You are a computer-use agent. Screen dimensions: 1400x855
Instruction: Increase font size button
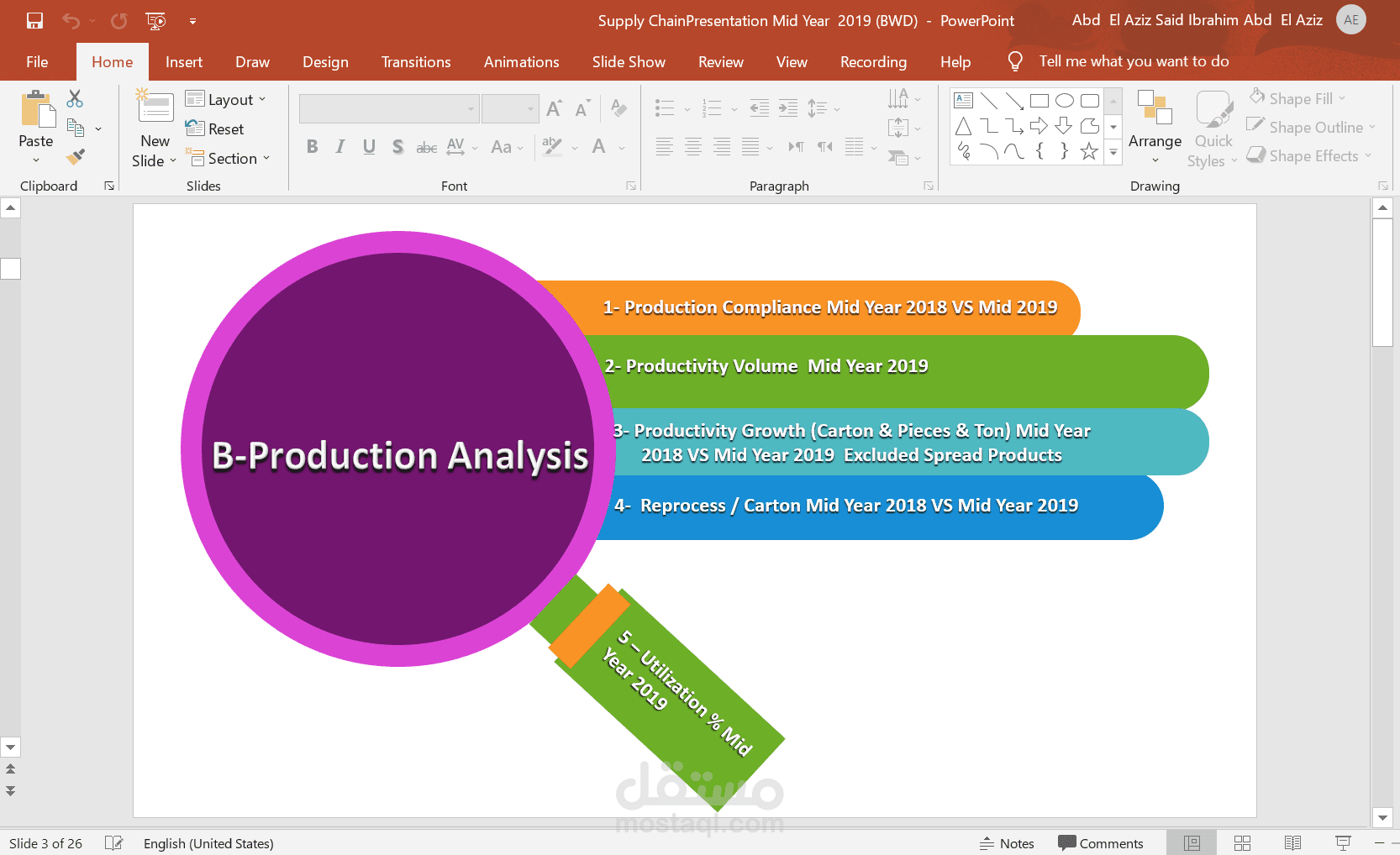coord(554,108)
